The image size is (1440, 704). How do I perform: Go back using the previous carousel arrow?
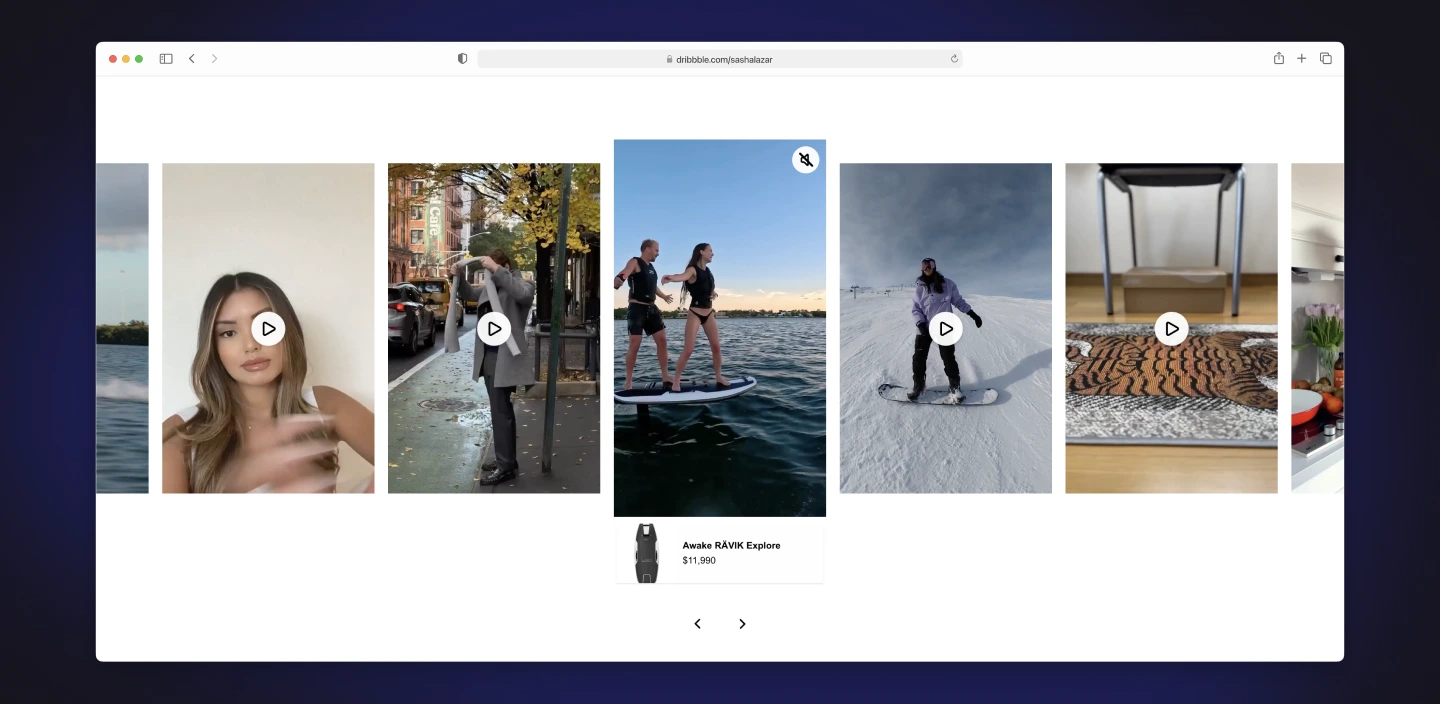click(697, 623)
